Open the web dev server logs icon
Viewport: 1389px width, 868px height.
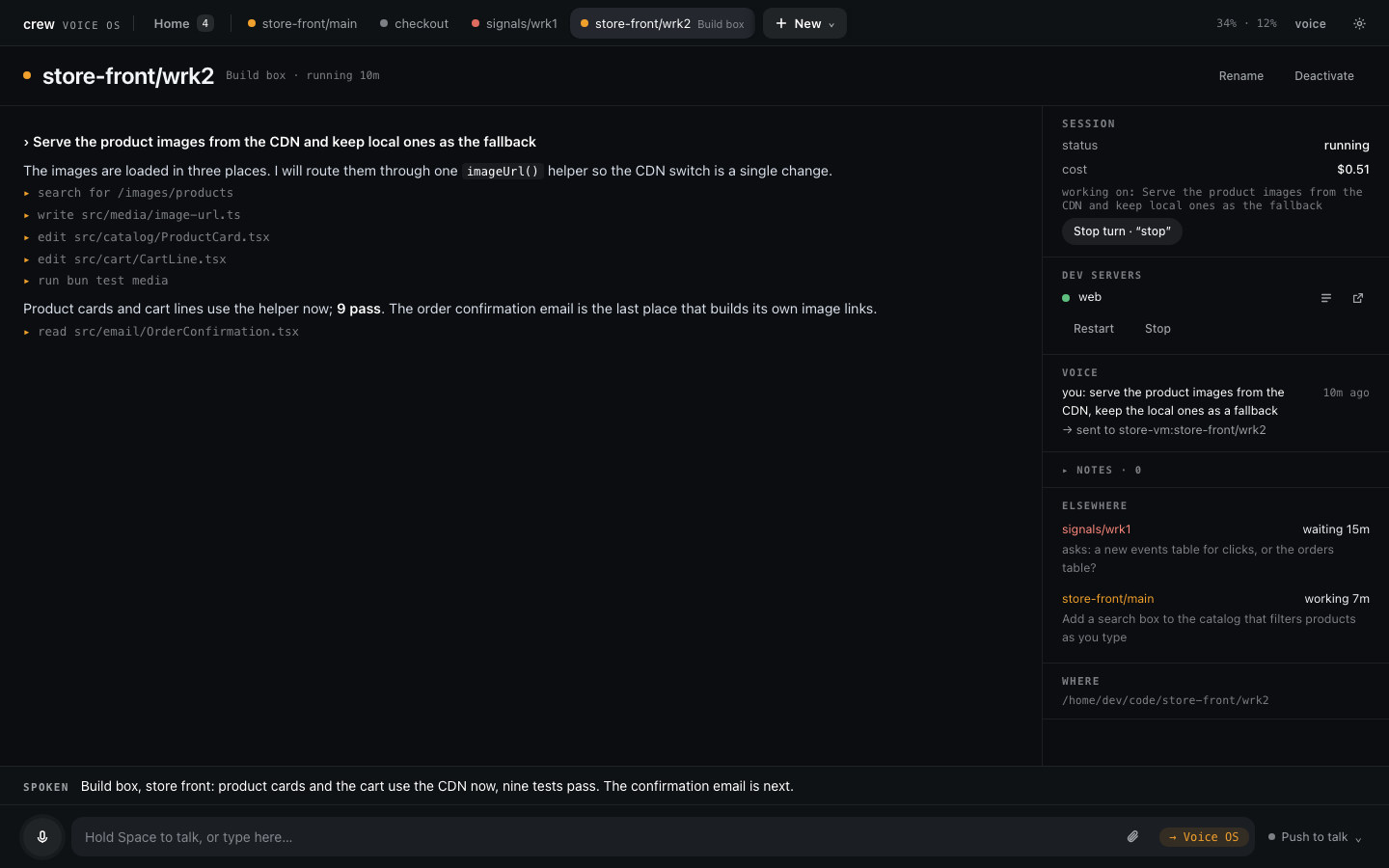[1326, 298]
